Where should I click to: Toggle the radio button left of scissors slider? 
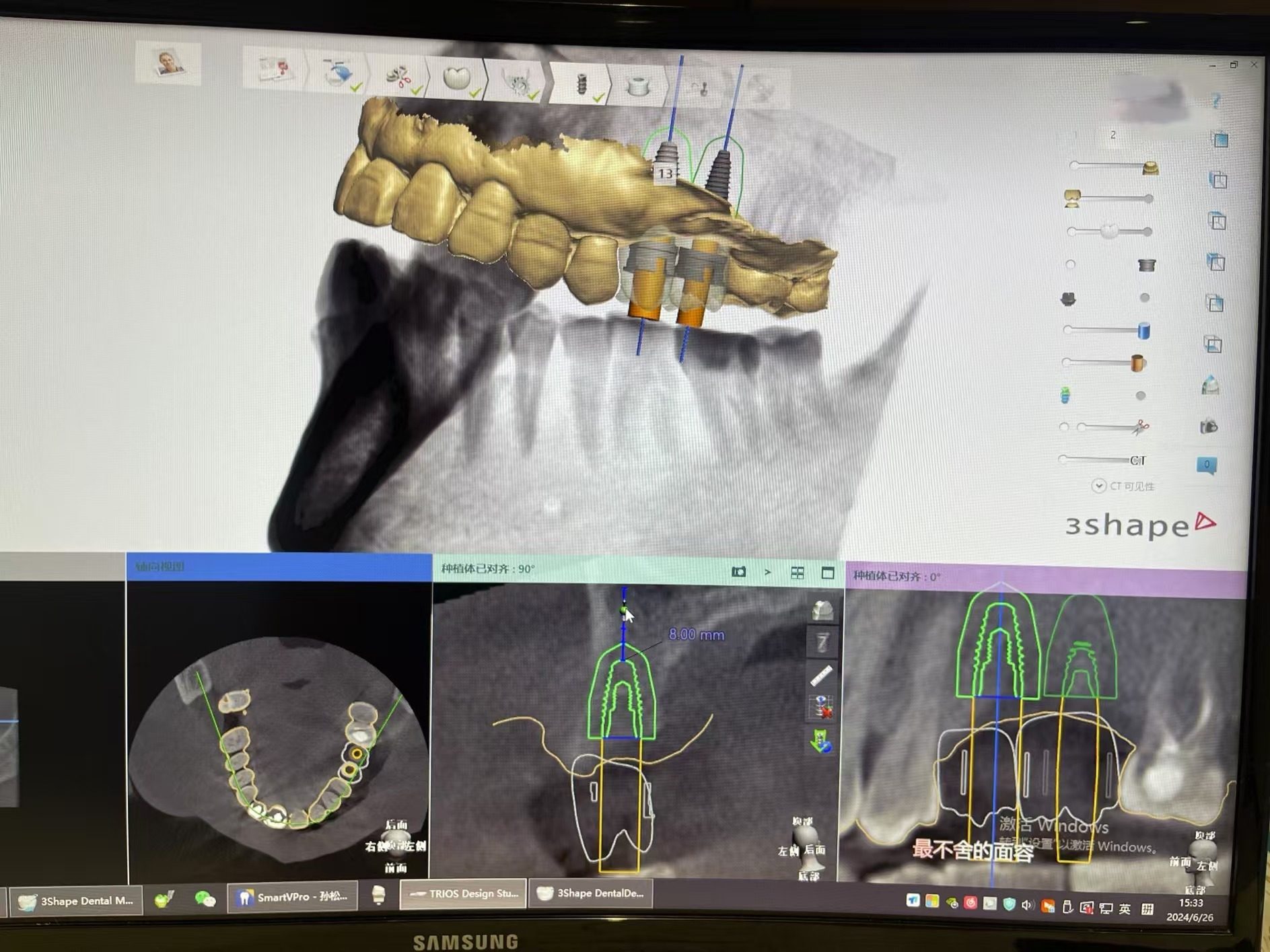(x=1064, y=427)
